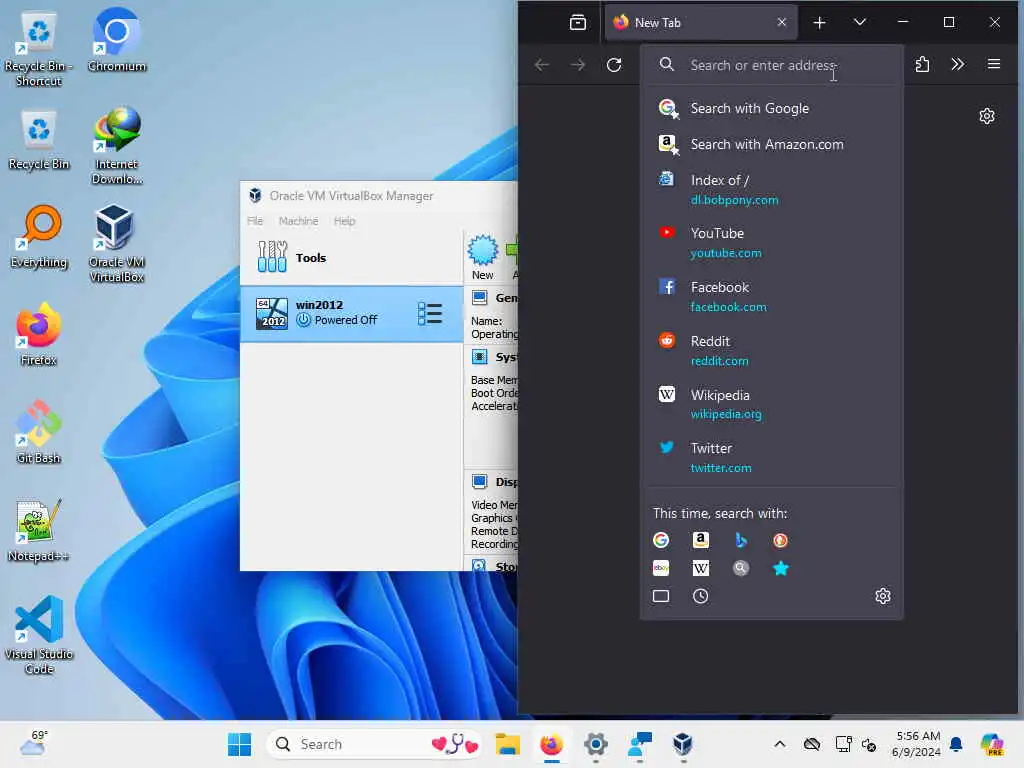Open the Windows Start menu
1024x768 pixels.
point(239,744)
